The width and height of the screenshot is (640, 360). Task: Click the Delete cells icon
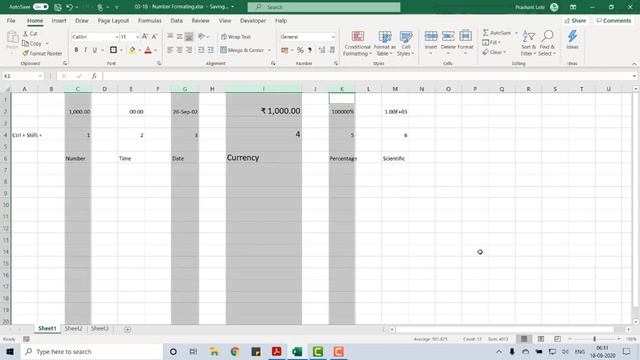pos(448,36)
